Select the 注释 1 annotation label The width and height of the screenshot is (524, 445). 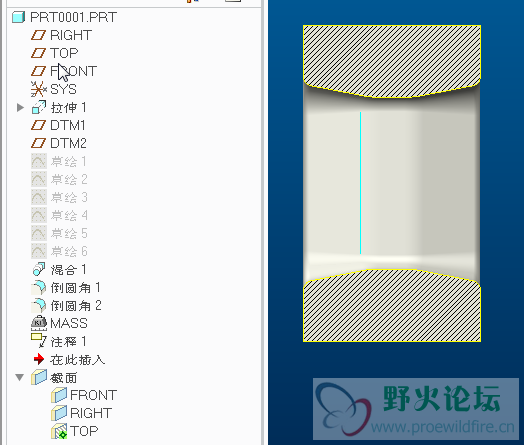coord(69,341)
